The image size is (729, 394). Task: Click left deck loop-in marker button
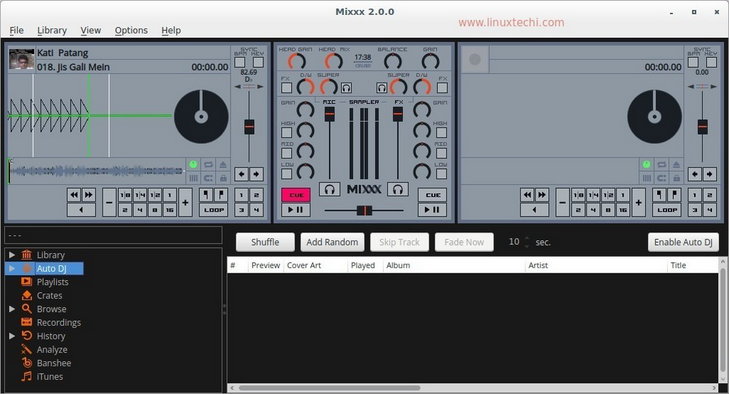[207, 195]
